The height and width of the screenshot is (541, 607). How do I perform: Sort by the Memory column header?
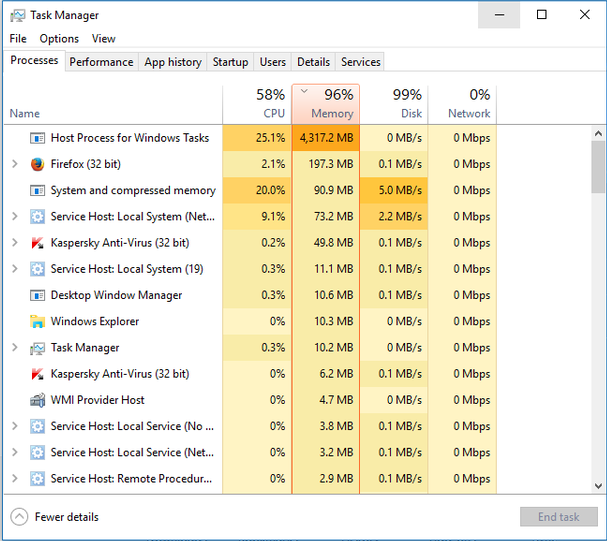[326, 104]
